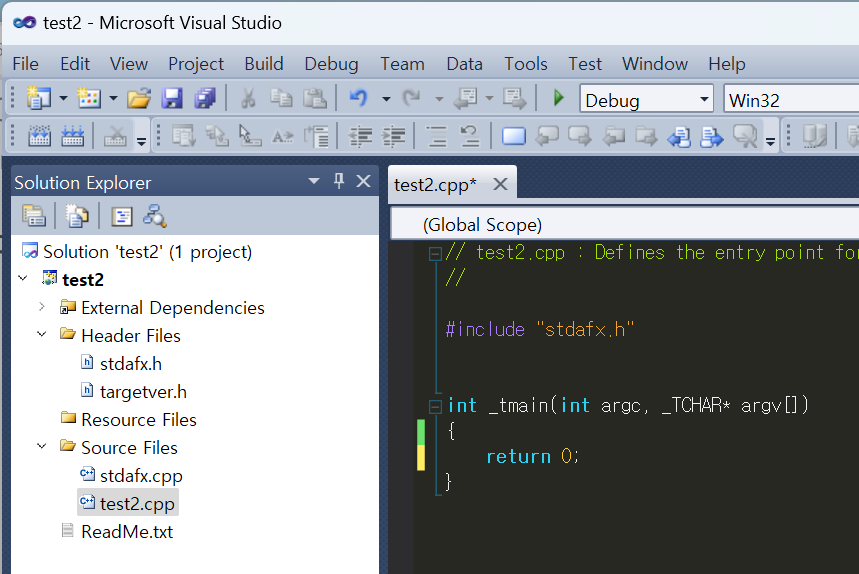Collapse the _tmain function outline block
The image size is (859, 574).
click(x=436, y=406)
